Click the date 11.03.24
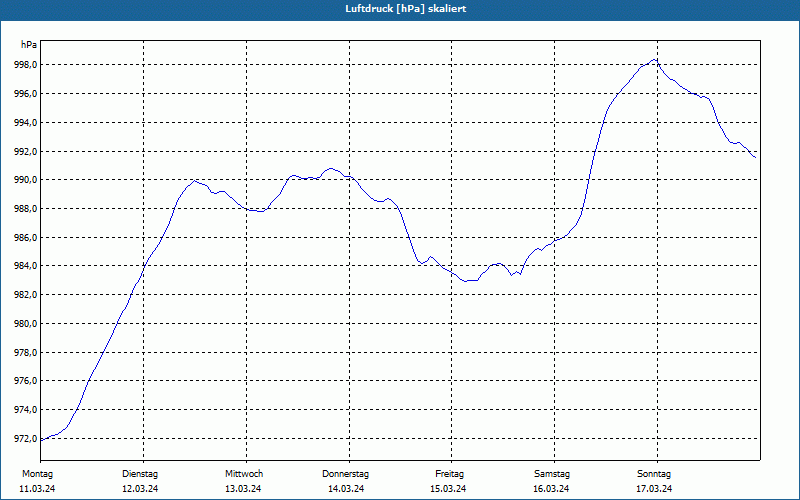Viewport: 800px width, 500px height. [37, 489]
